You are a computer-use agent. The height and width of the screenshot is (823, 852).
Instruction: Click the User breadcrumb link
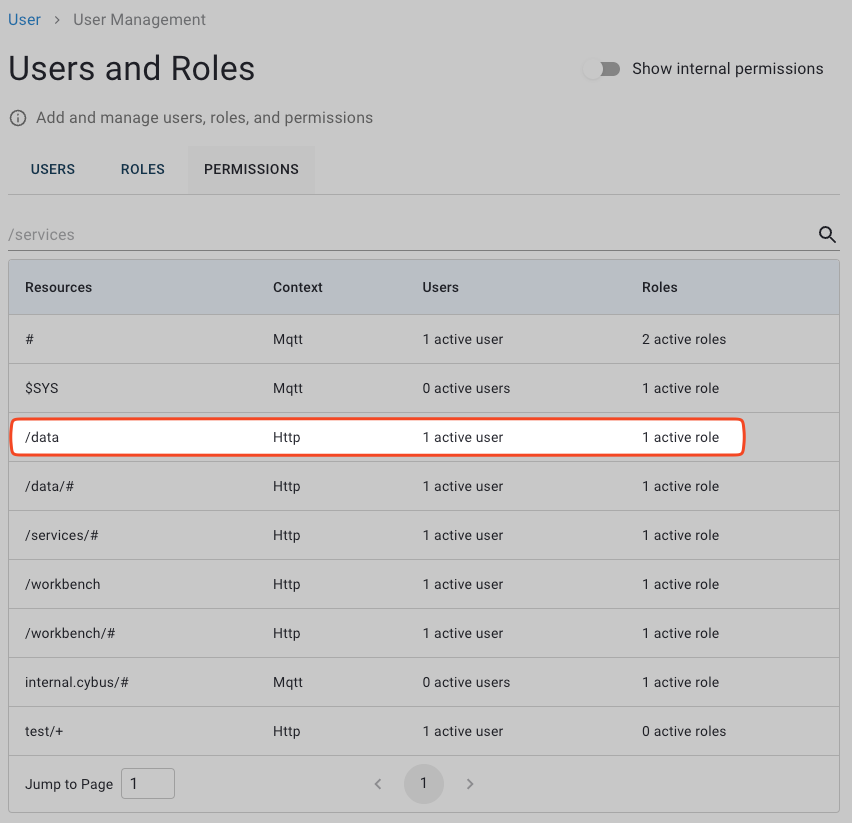24,19
